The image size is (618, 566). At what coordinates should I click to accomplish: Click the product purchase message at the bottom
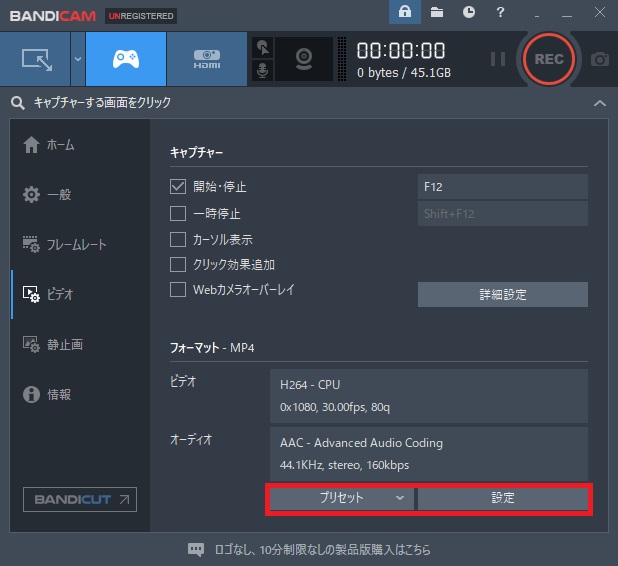click(322, 549)
